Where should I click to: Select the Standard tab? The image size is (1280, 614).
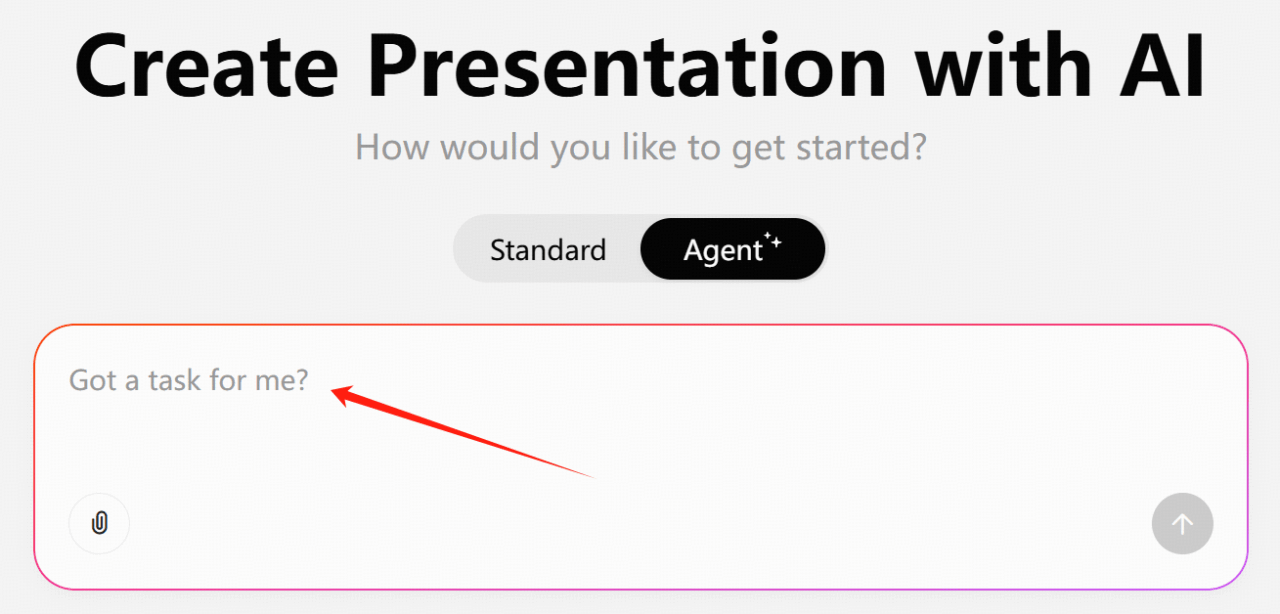pyautogui.click(x=547, y=249)
